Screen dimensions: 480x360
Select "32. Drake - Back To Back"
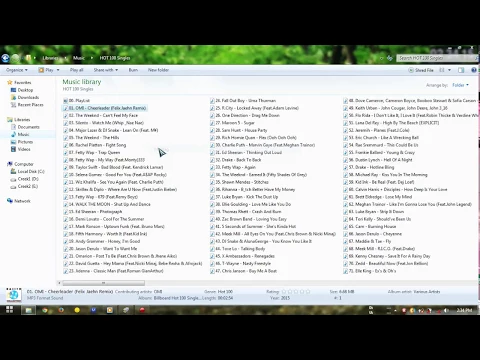(236, 160)
